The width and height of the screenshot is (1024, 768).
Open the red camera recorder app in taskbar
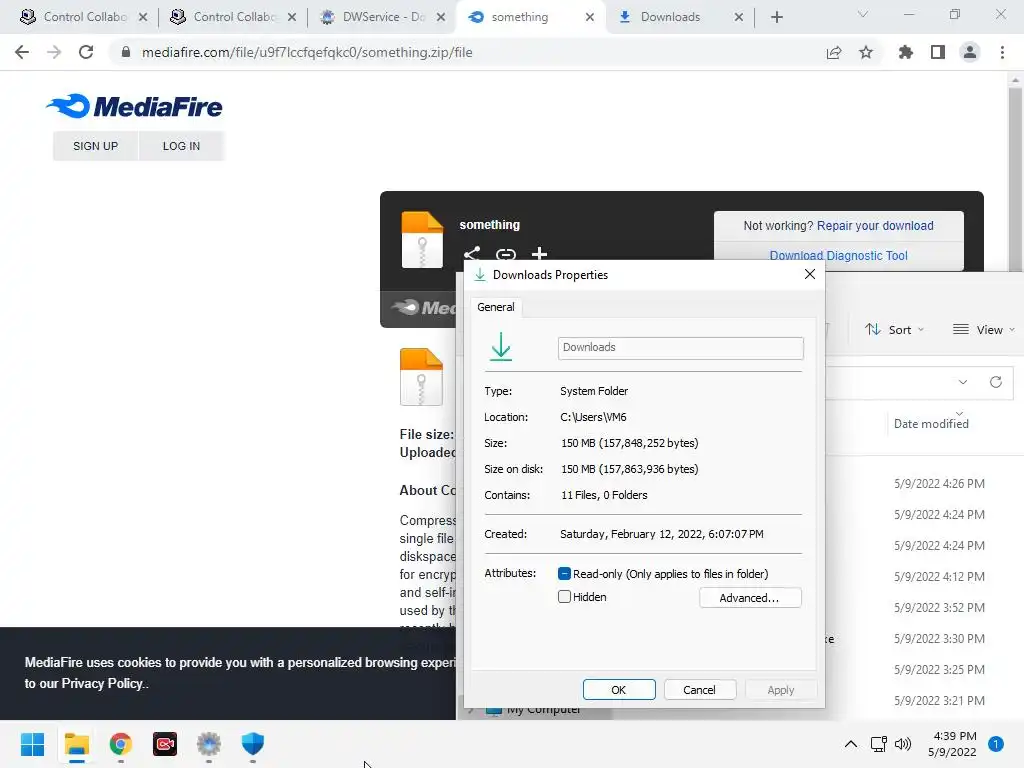click(x=165, y=744)
